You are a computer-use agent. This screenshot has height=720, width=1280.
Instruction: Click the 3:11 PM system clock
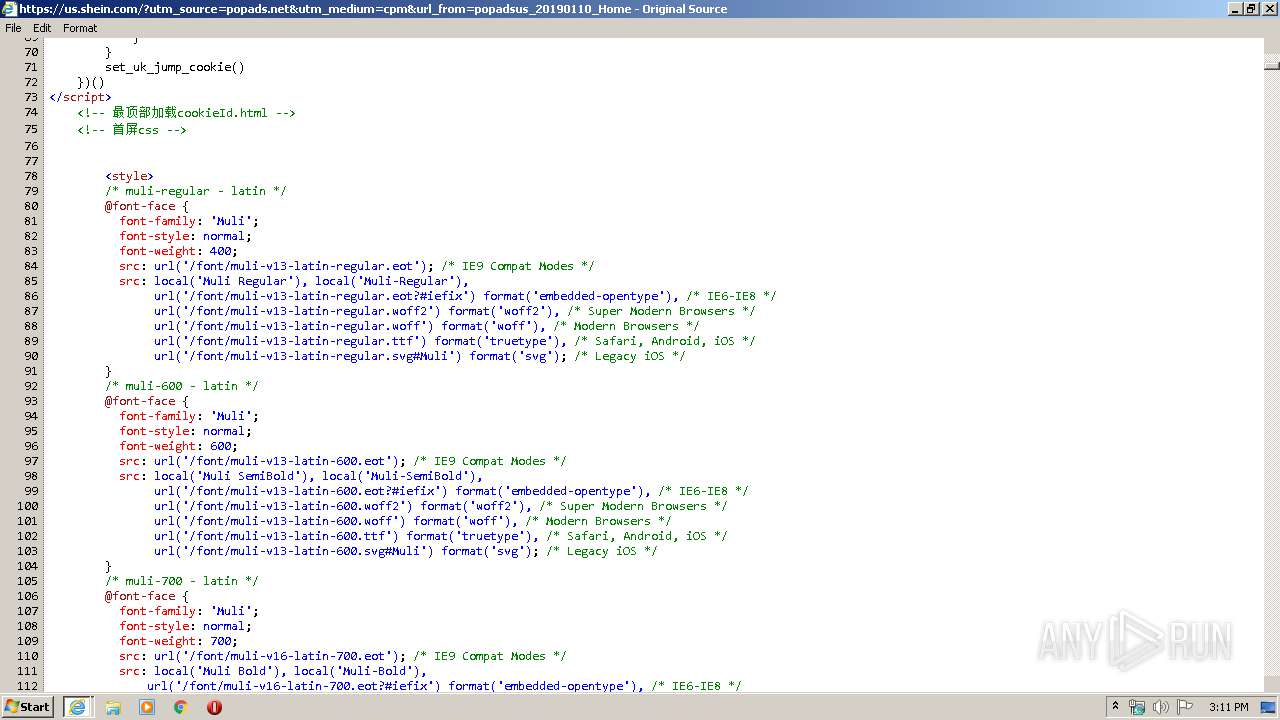coord(1228,707)
